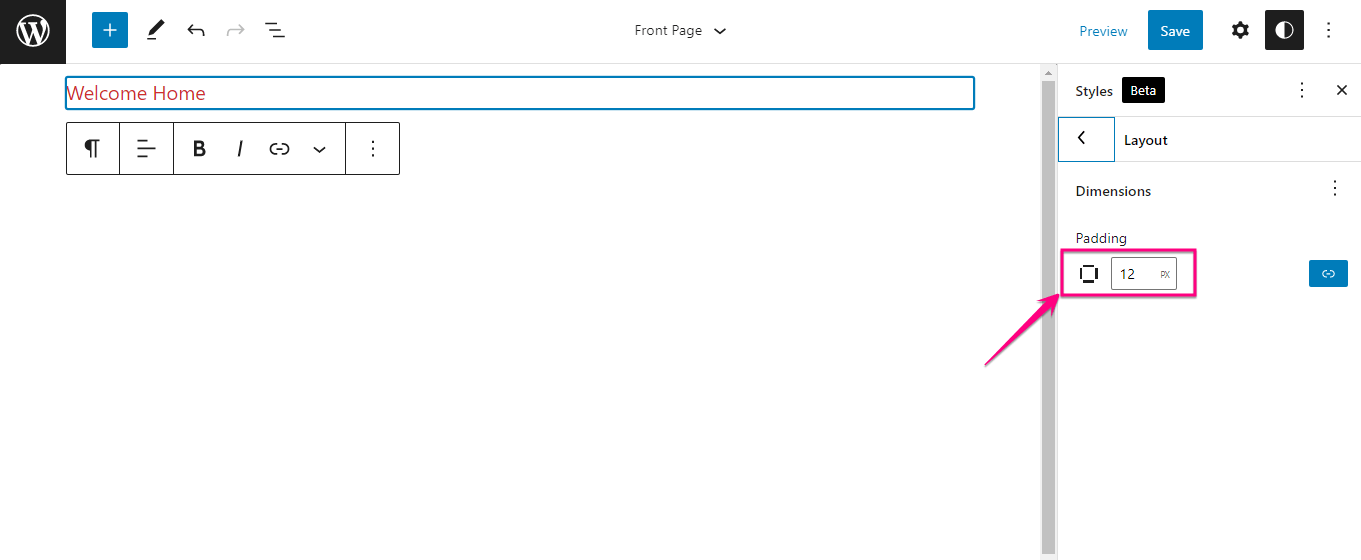Click the WordPress logo icon
Image resolution: width=1361 pixels, height=560 pixels.
[x=33, y=31]
